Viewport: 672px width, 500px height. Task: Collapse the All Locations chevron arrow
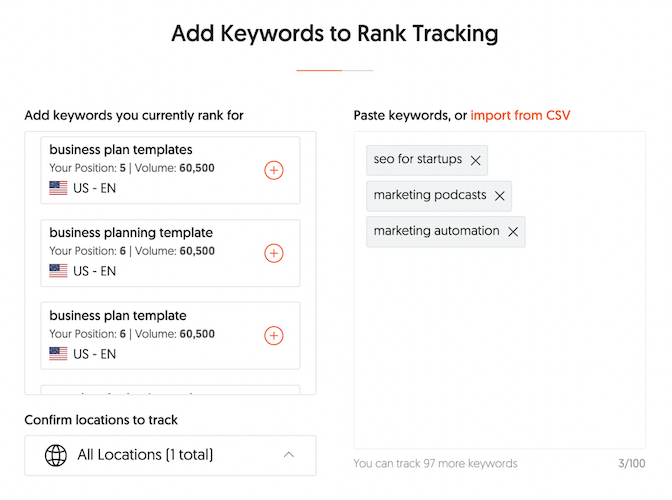(x=289, y=455)
